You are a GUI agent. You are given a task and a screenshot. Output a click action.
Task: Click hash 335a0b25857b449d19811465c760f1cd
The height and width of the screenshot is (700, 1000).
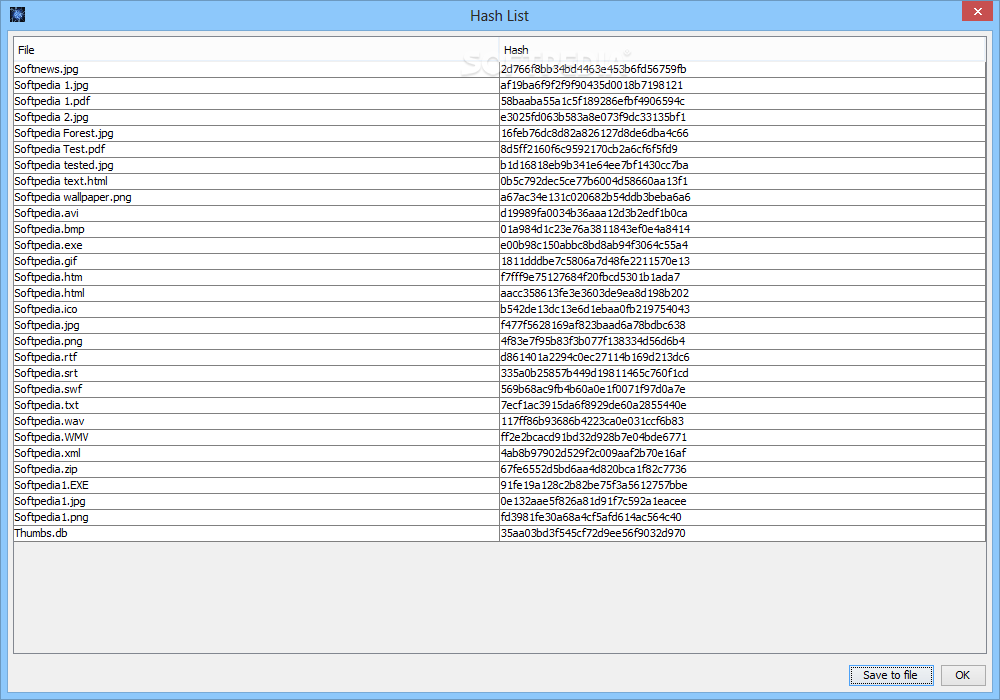[594, 373]
